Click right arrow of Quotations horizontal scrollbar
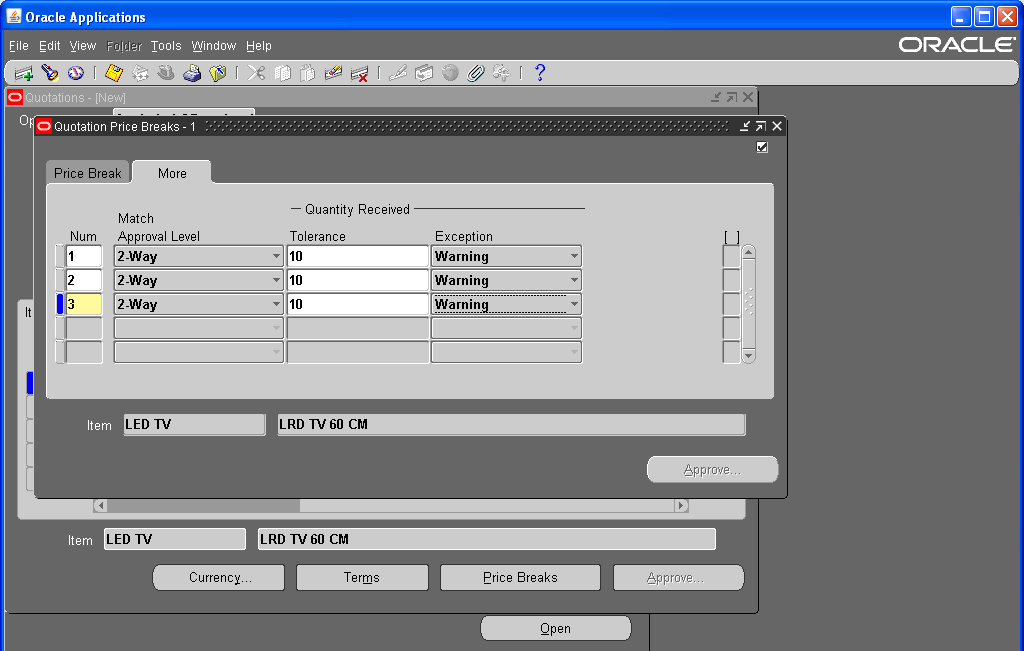Image resolution: width=1024 pixels, height=651 pixels. coord(681,505)
